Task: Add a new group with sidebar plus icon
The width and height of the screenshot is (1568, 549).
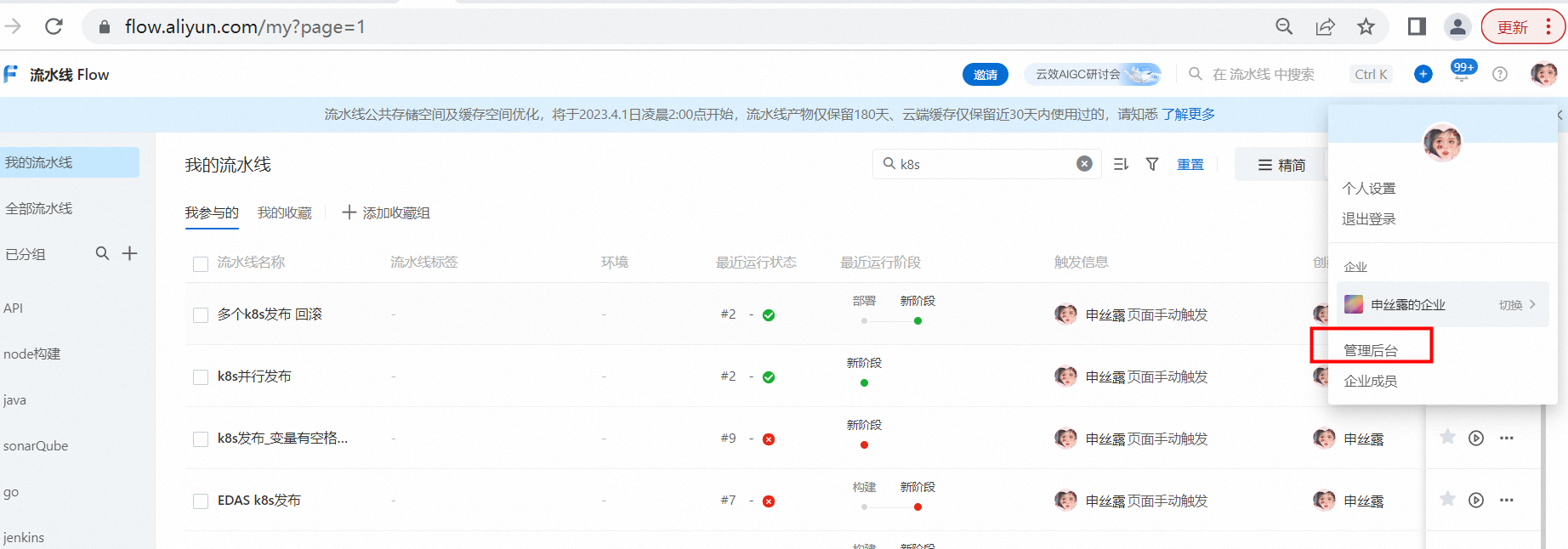Action: pyautogui.click(x=129, y=253)
